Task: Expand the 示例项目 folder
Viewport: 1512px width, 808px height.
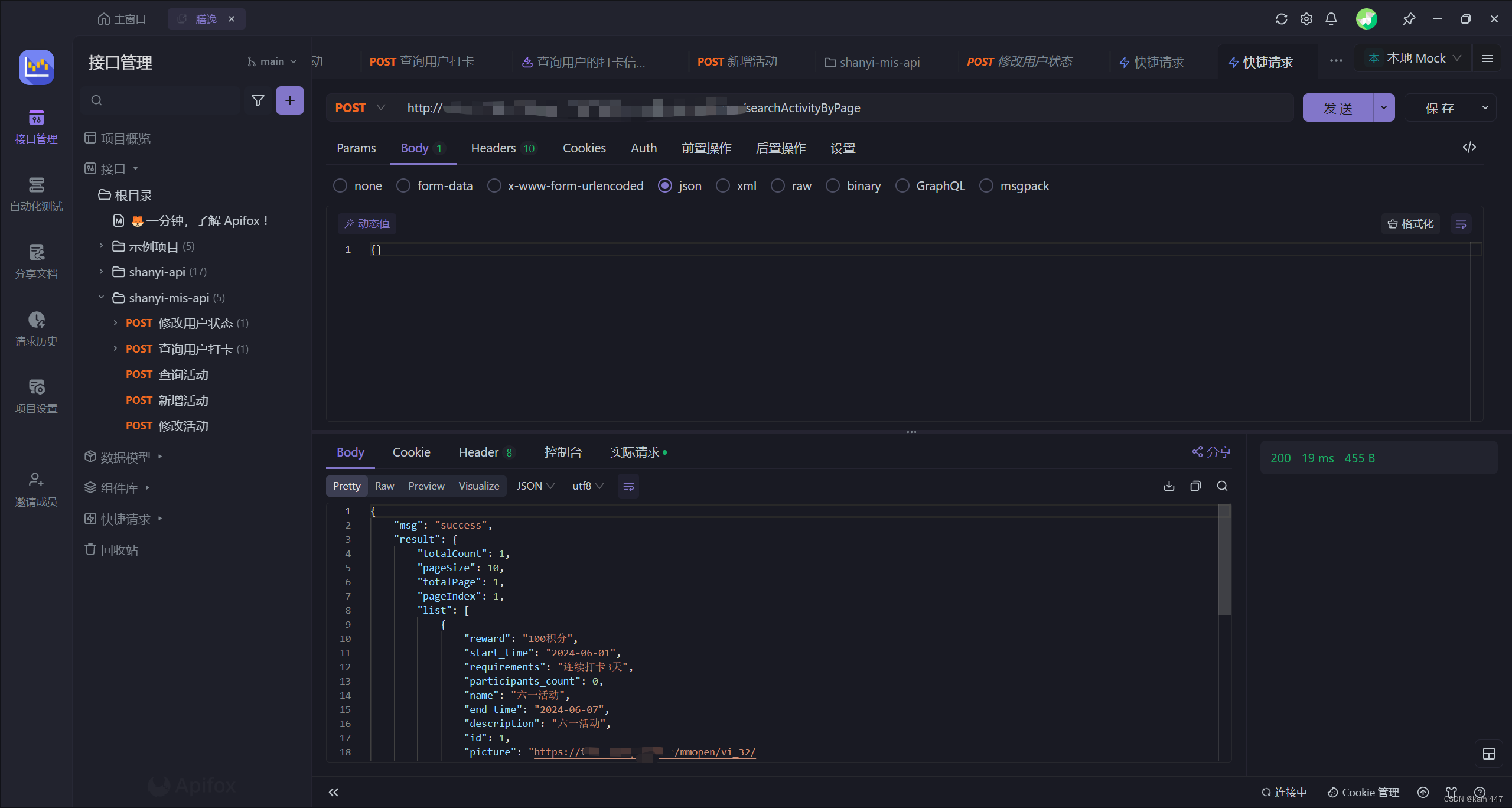Action: [x=101, y=246]
